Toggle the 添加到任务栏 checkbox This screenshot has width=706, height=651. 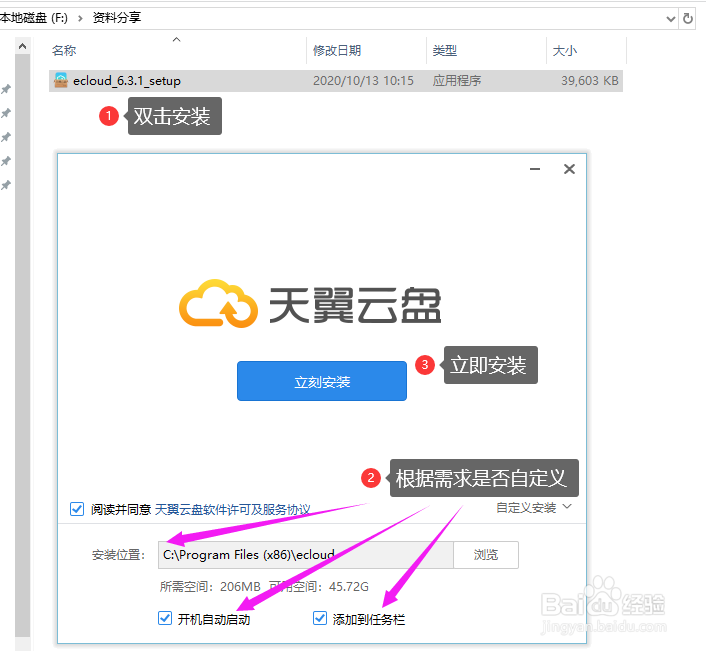click(x=320, y=618)
